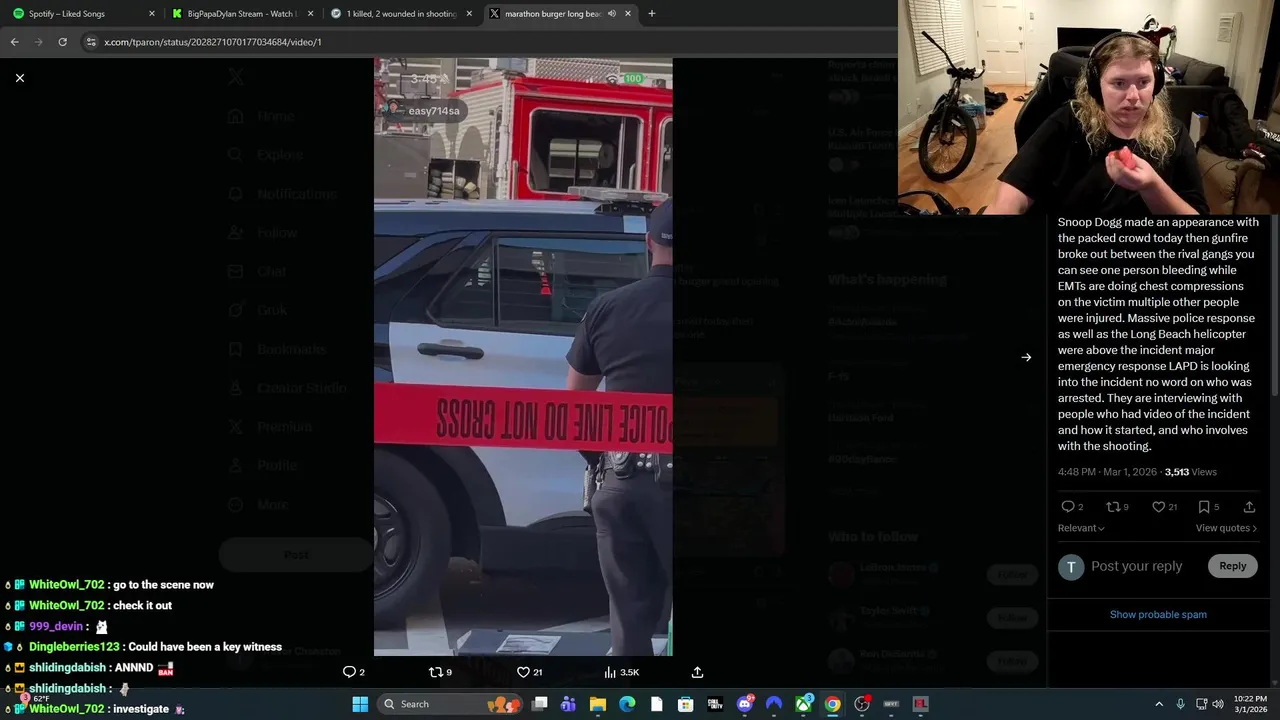
Task: Click chat message "go to the scene now"
Action: pyautogui.click(x=163, y=585)
